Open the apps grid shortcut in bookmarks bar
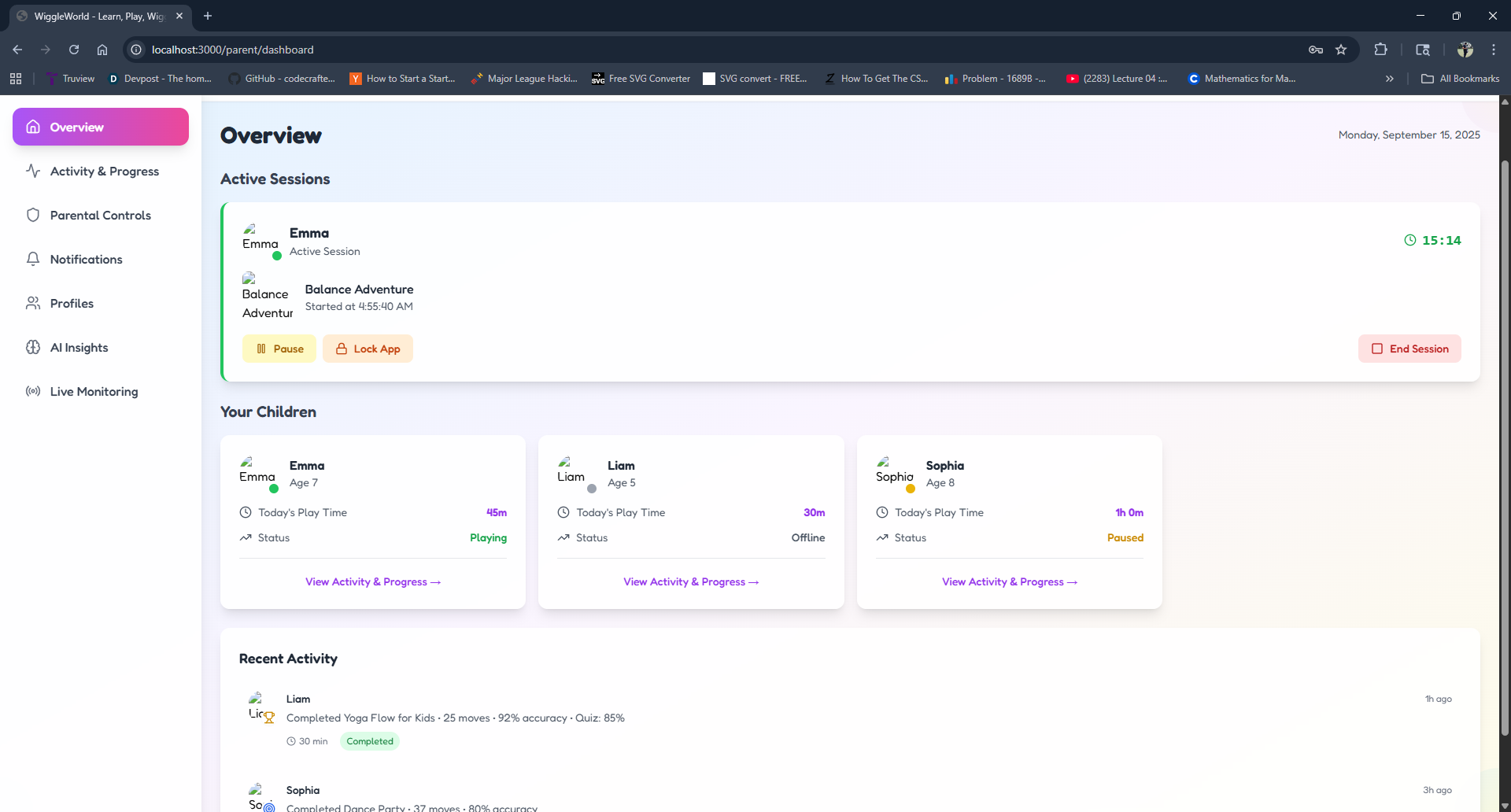Screen dimensions: 1511x812 16,79
